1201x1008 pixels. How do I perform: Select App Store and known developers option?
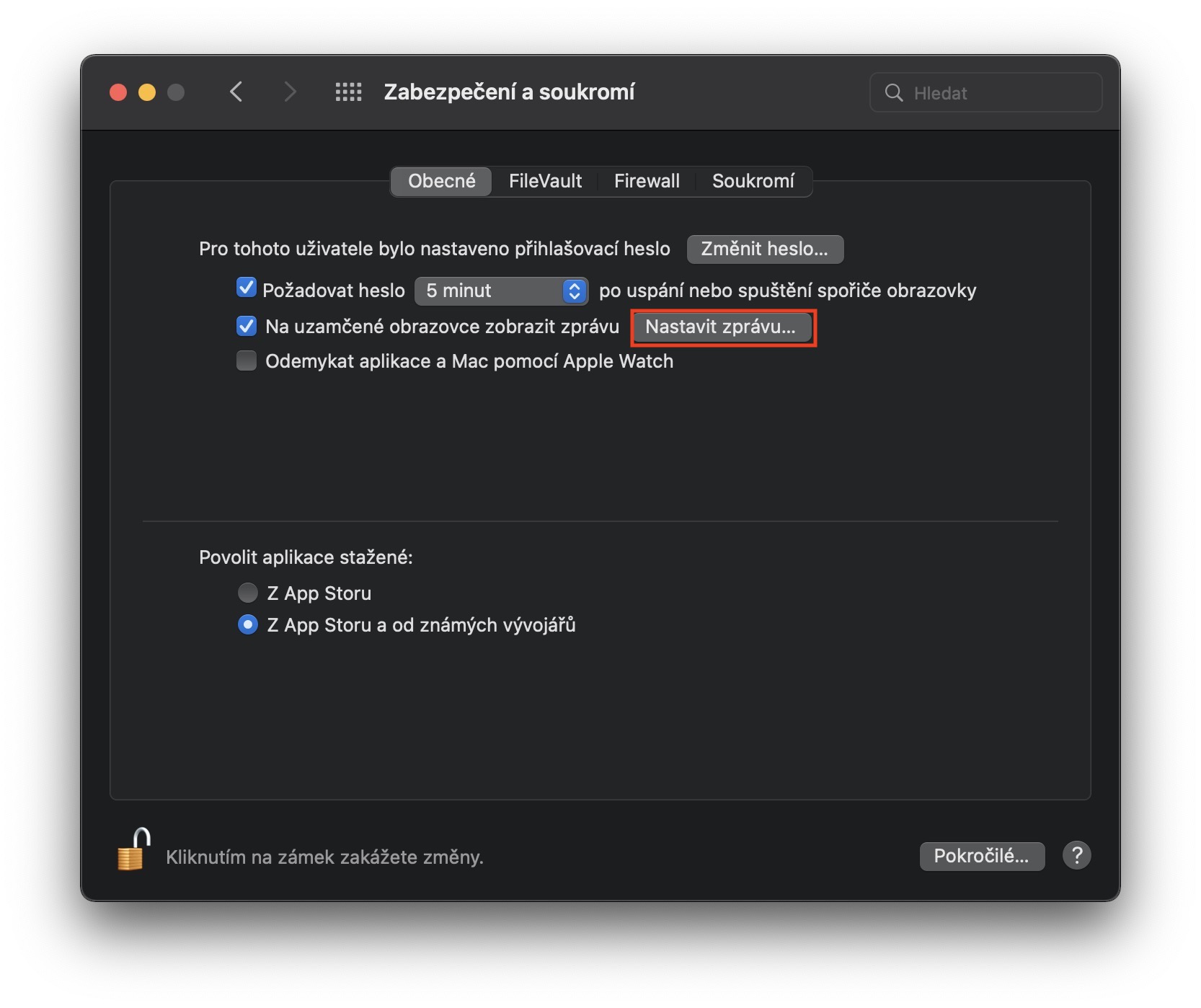click(x=248, y=625)
